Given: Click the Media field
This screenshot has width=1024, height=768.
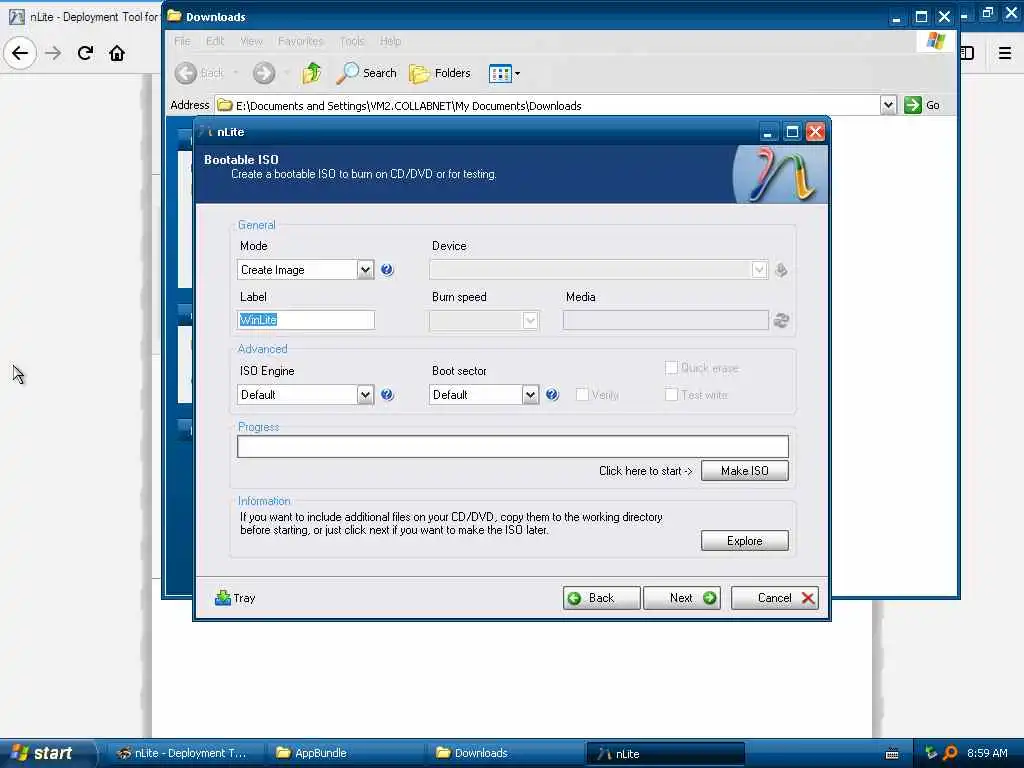Looking at the screenshot, I should [x=665, y=320].
